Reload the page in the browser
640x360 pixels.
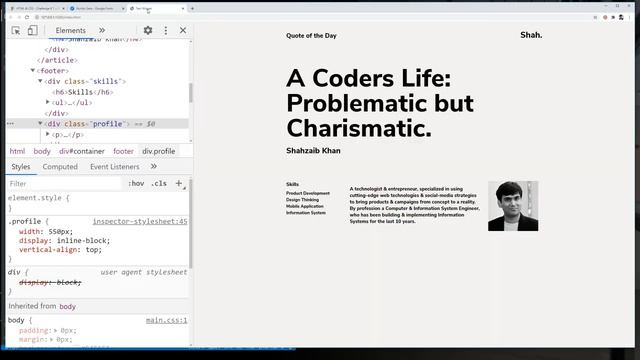pos(27,17)
